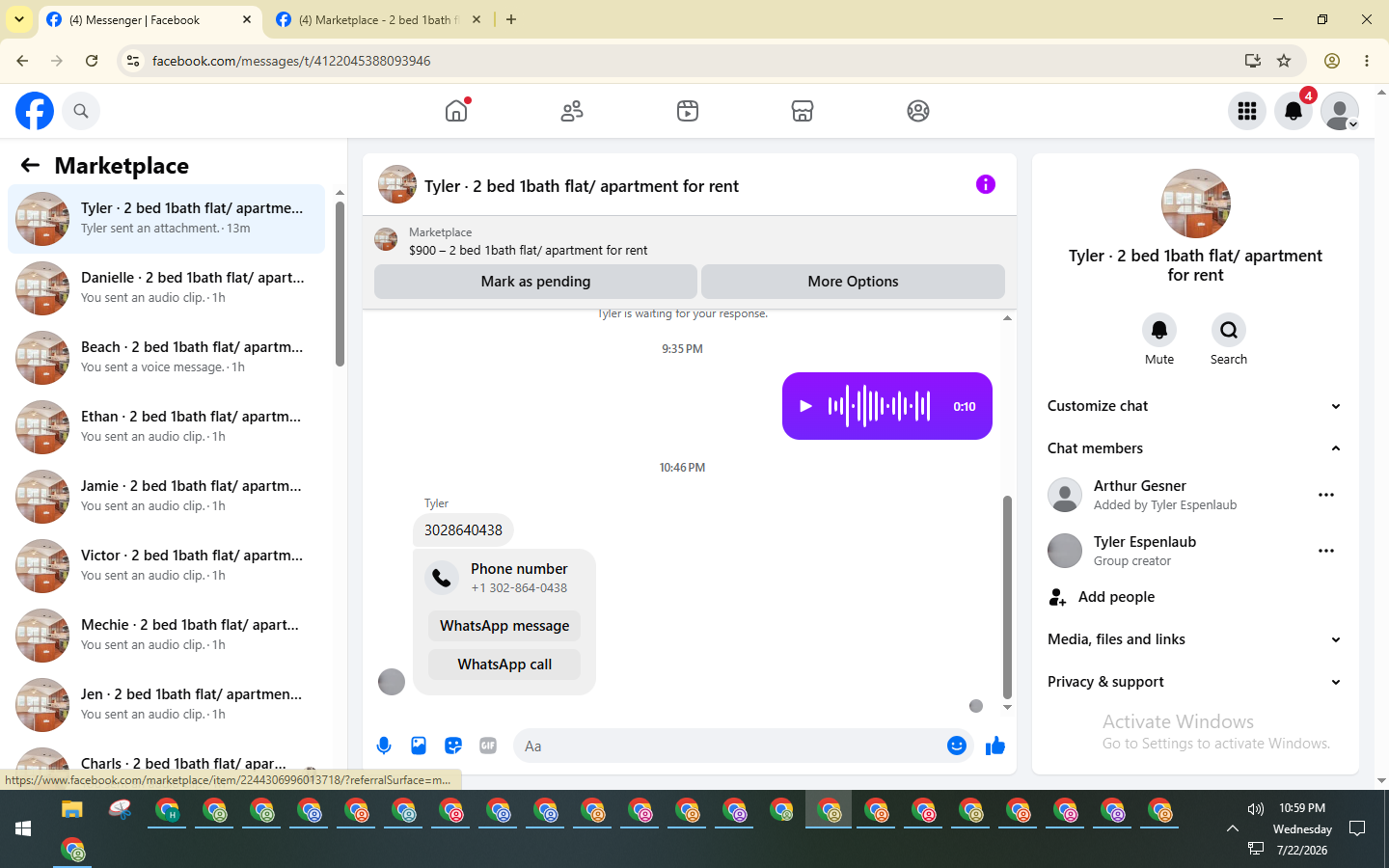
Task: Go back using the Marketplace back arrow
Action: [31, 165]
